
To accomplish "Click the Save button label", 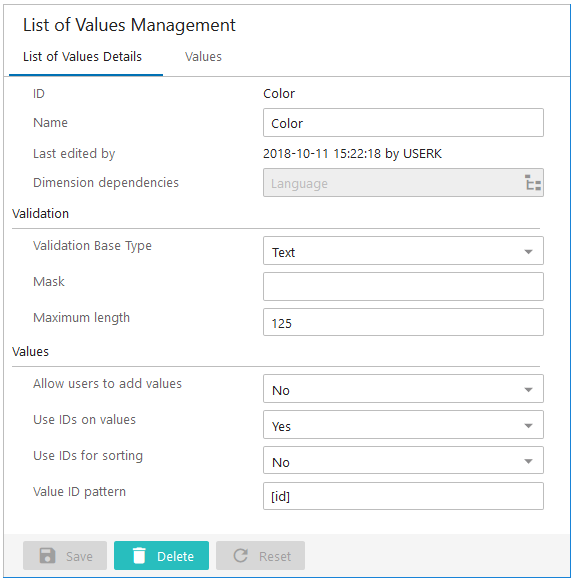I will coord(79,556).
